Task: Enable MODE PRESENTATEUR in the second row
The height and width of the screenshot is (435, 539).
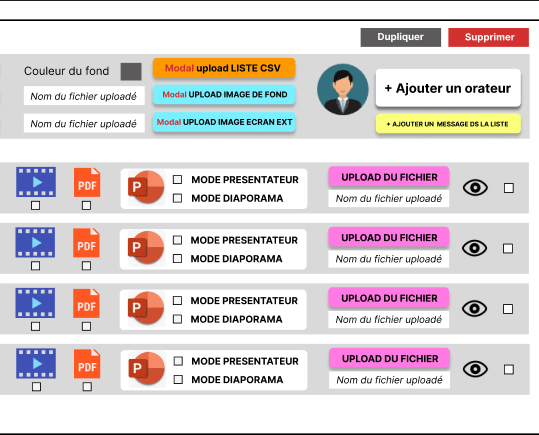Action: (x=177, y=240)
